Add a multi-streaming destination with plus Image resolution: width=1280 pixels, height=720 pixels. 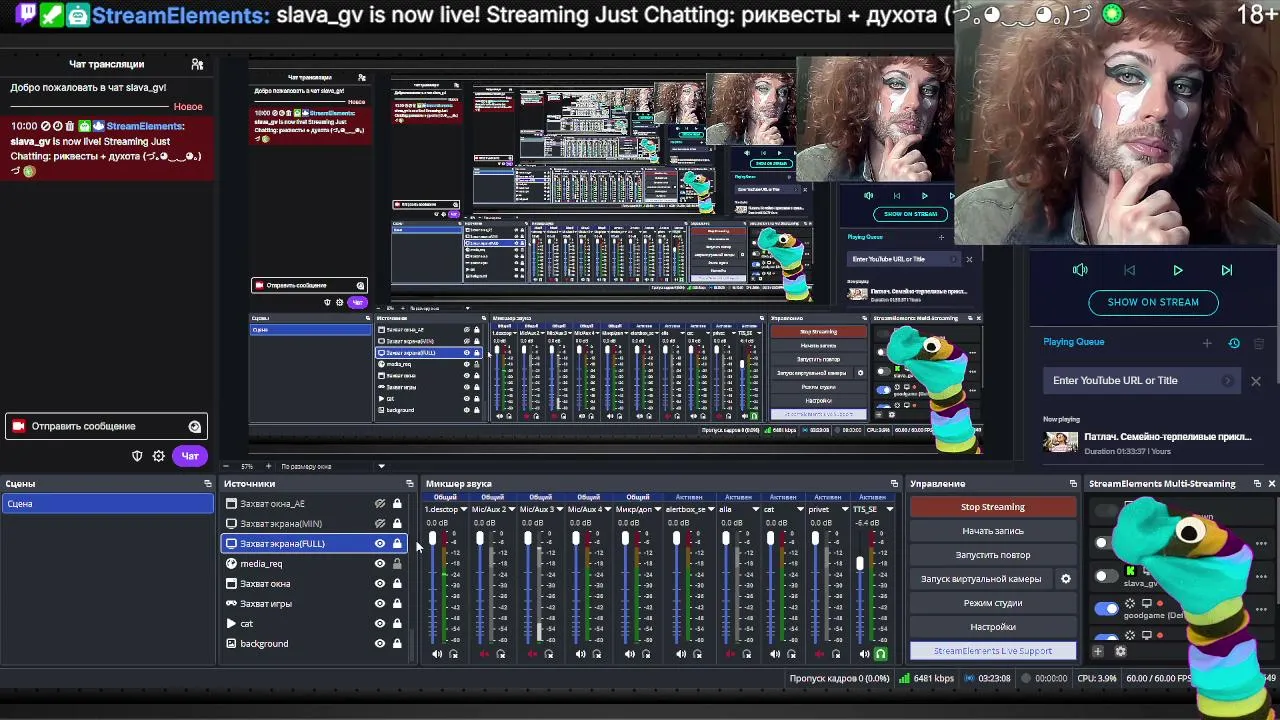(1098, 652)
